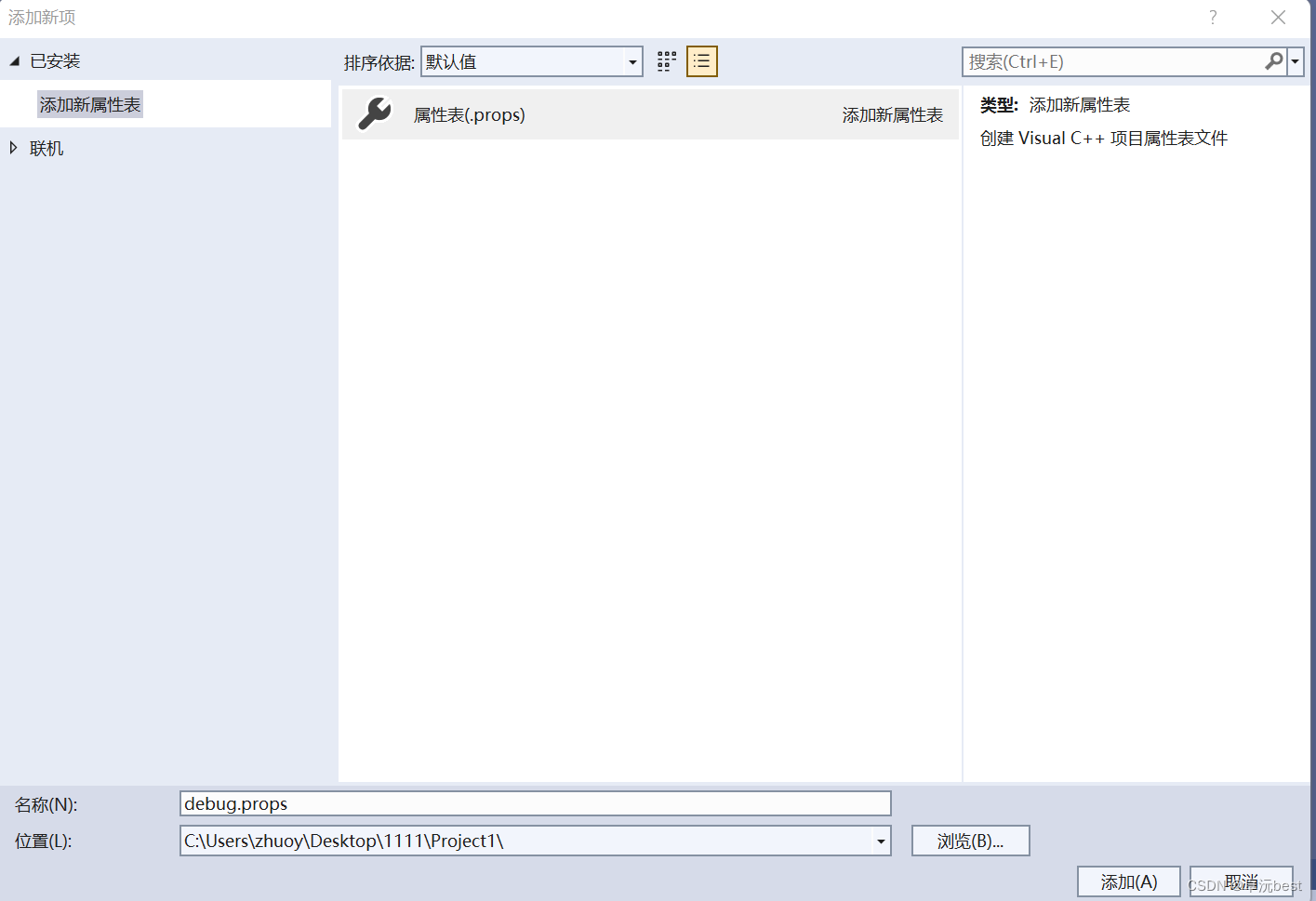1316x901 pixels.
Task: Open the 默认值 sort-by dropdown
Action: (632, 60)
